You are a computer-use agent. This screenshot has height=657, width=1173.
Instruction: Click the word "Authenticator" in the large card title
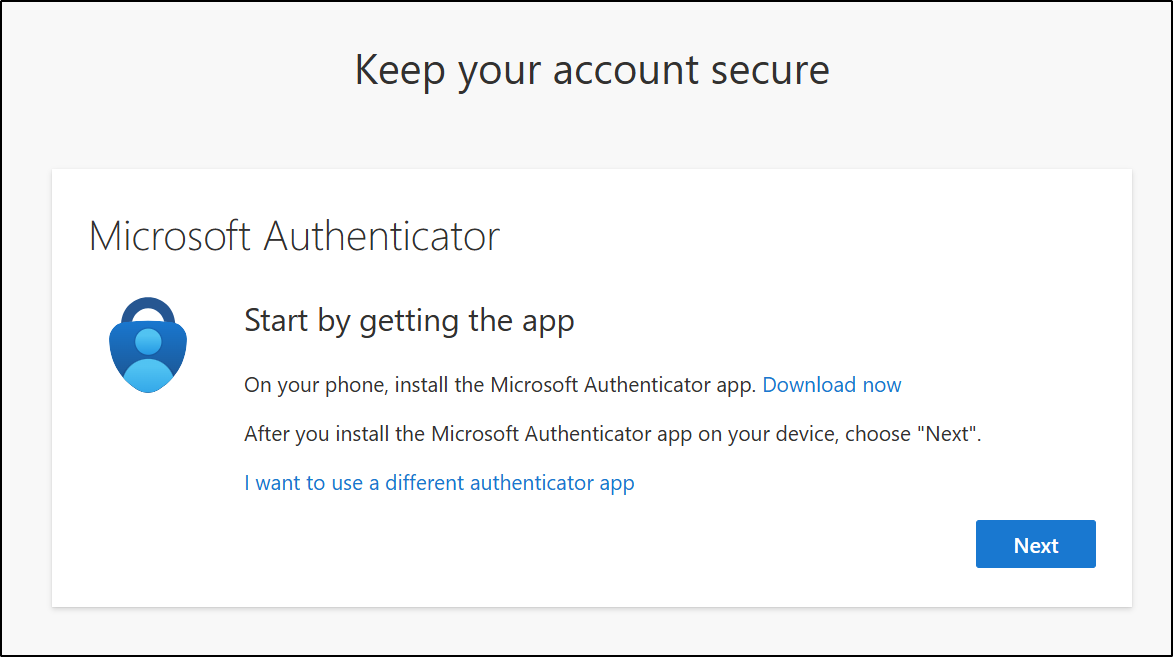pyautogui.click(x=381, y=236)
